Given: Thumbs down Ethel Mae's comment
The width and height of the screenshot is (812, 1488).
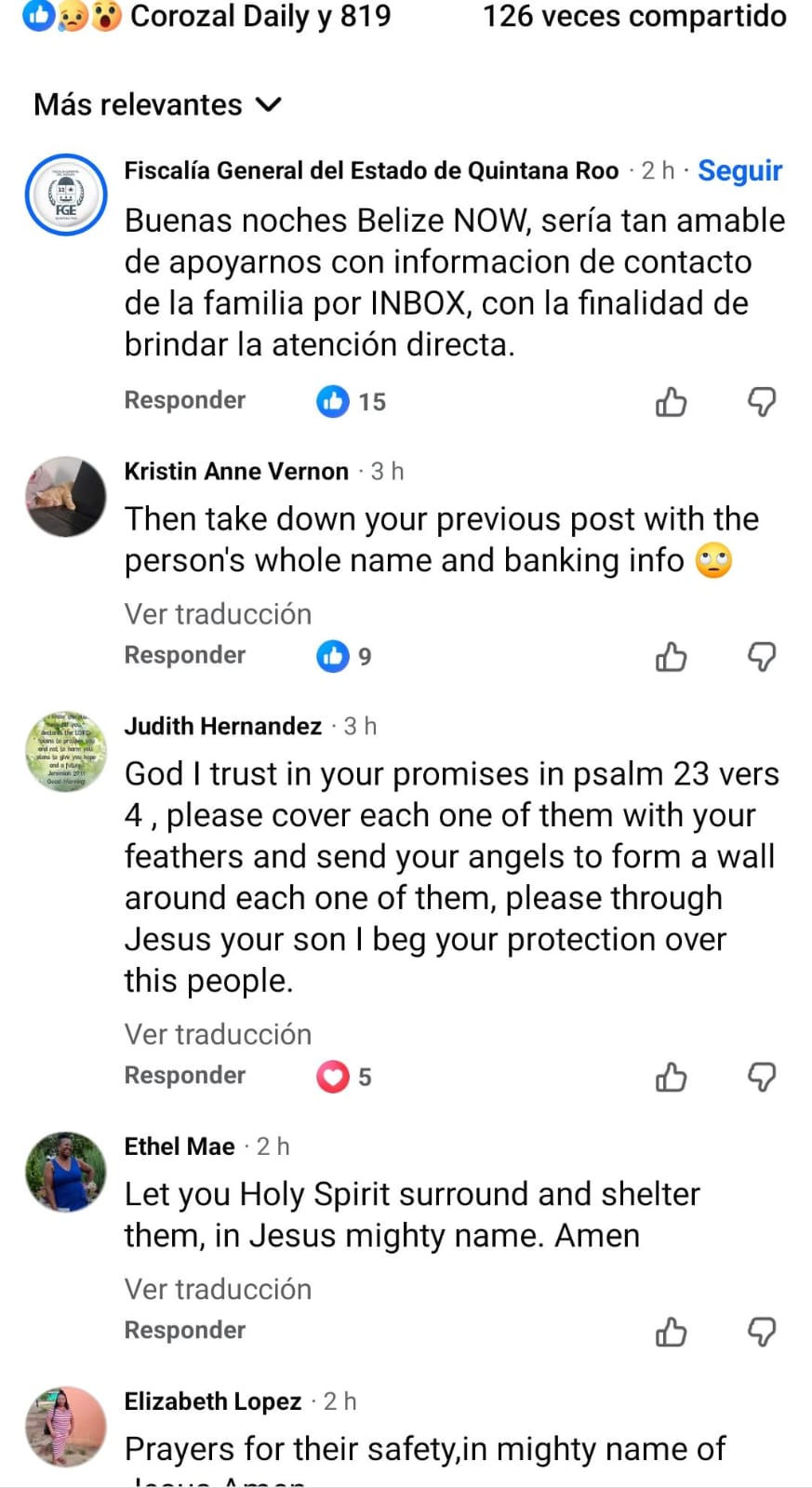Looking at the screenshot, I should point(762,1333).
